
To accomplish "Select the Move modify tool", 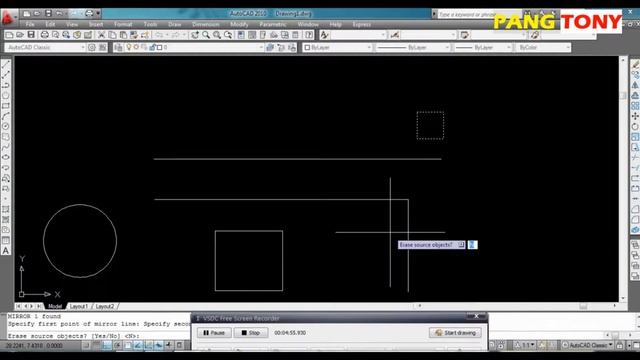I will pyautogui.click(x=635, y=116).
